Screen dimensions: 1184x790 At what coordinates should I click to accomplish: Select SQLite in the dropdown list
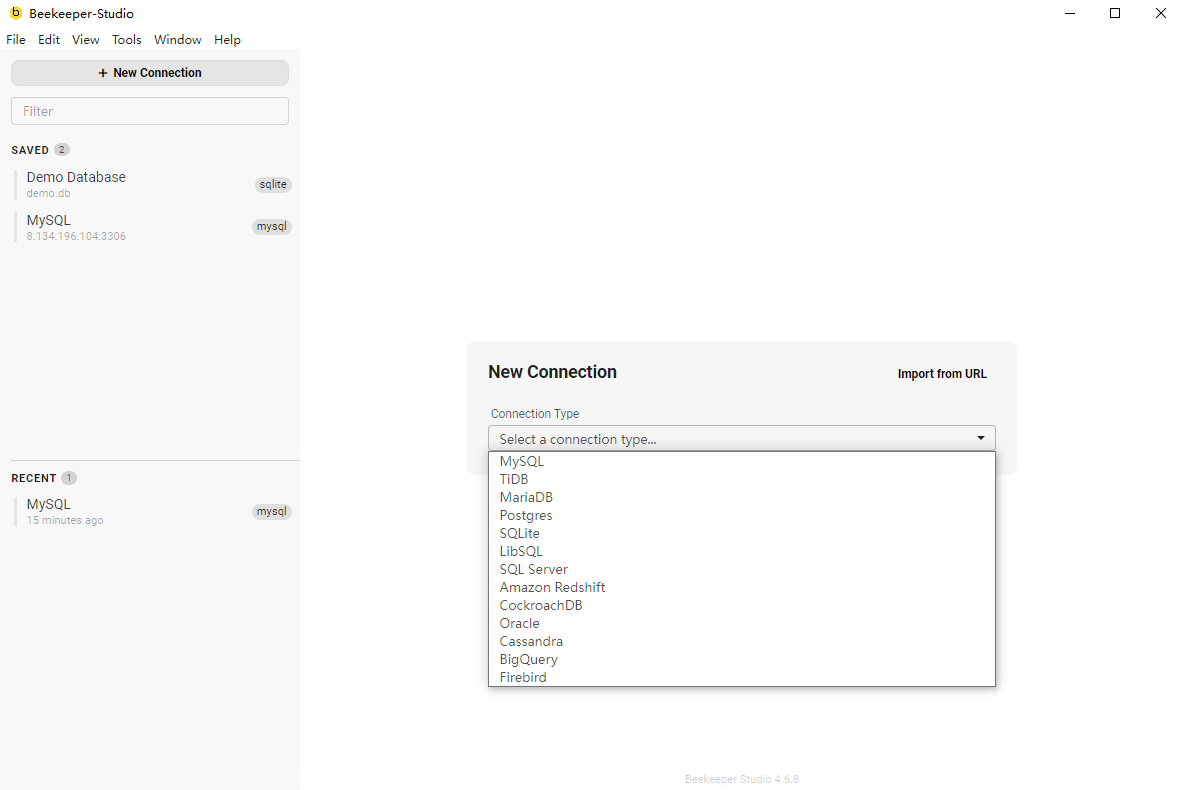(520, 534)
